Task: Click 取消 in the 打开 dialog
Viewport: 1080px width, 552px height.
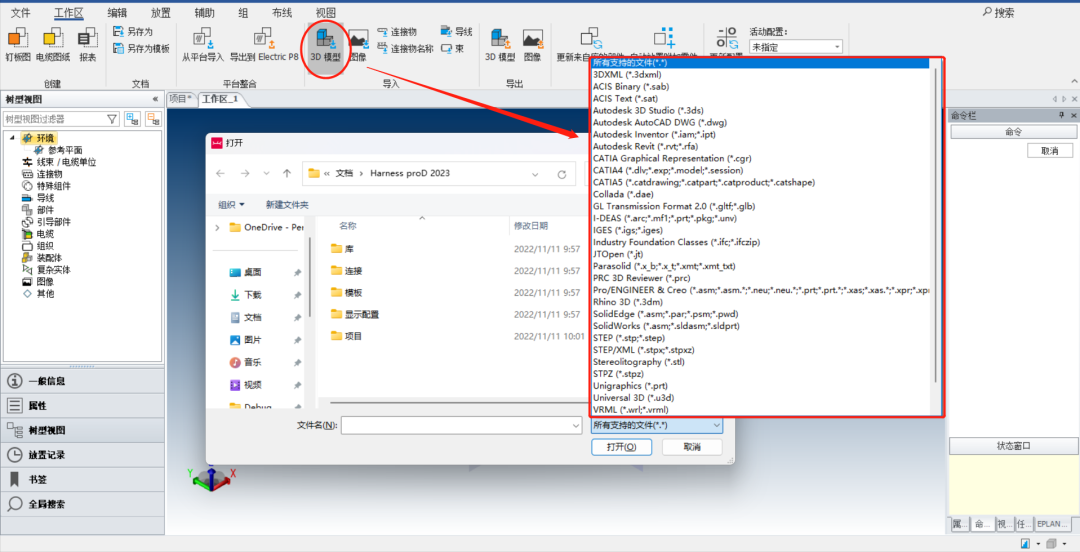Action: coord(692,447)
